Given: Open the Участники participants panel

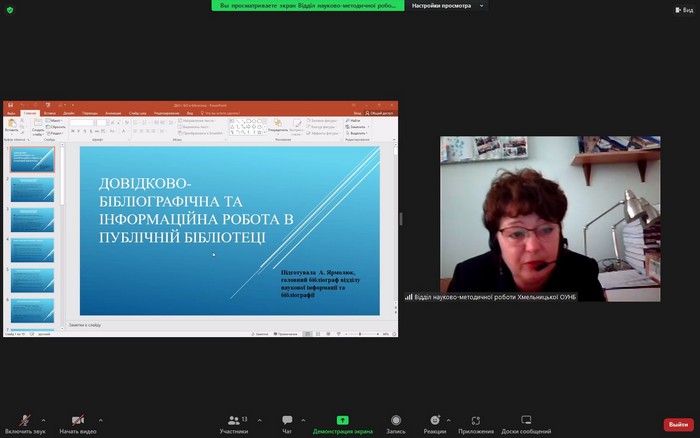Looking at the screenshot, I should click(x=234, y=420).
